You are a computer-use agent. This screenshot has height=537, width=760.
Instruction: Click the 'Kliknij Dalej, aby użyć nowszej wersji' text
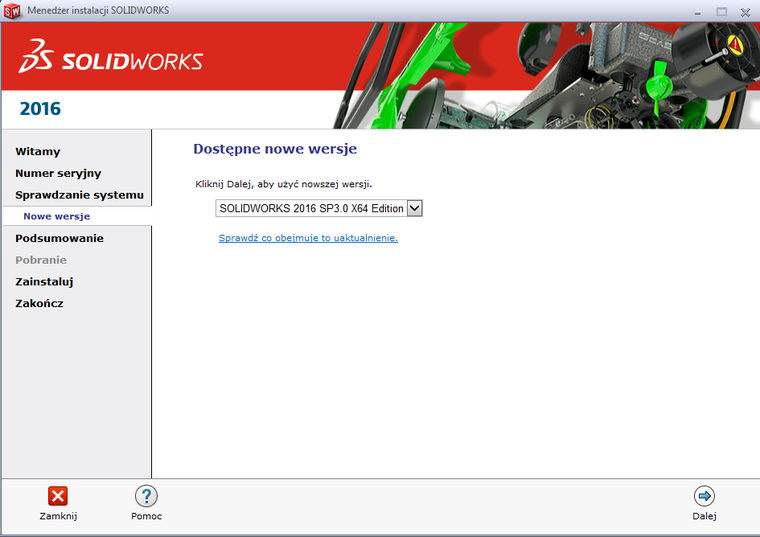click(x=284, y=184)
